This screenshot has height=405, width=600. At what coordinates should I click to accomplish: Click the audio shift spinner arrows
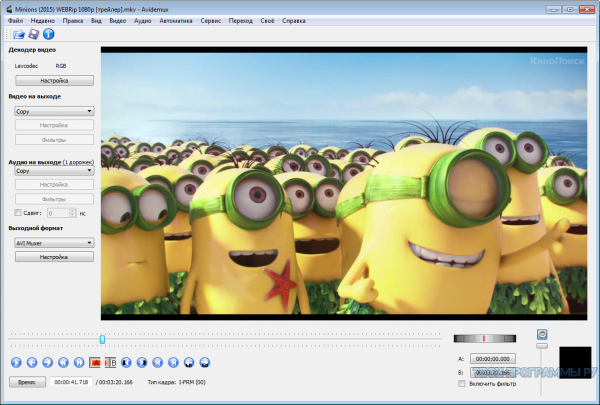coord(73,213)
